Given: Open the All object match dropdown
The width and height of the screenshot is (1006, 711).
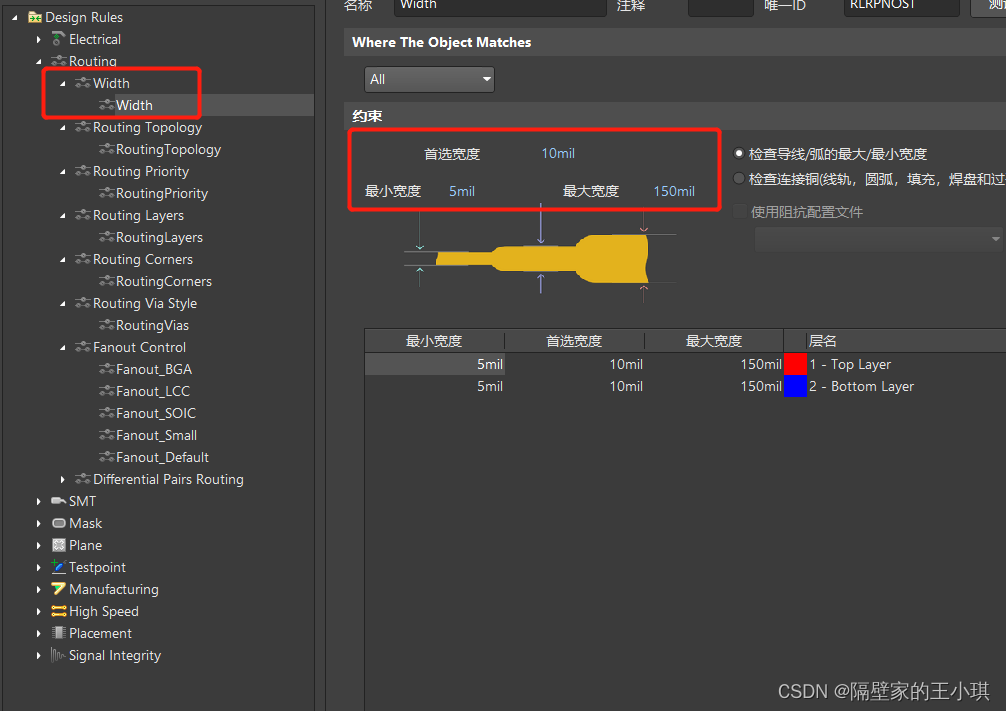Looking at the screenshot, I should (x=429, y=80).
